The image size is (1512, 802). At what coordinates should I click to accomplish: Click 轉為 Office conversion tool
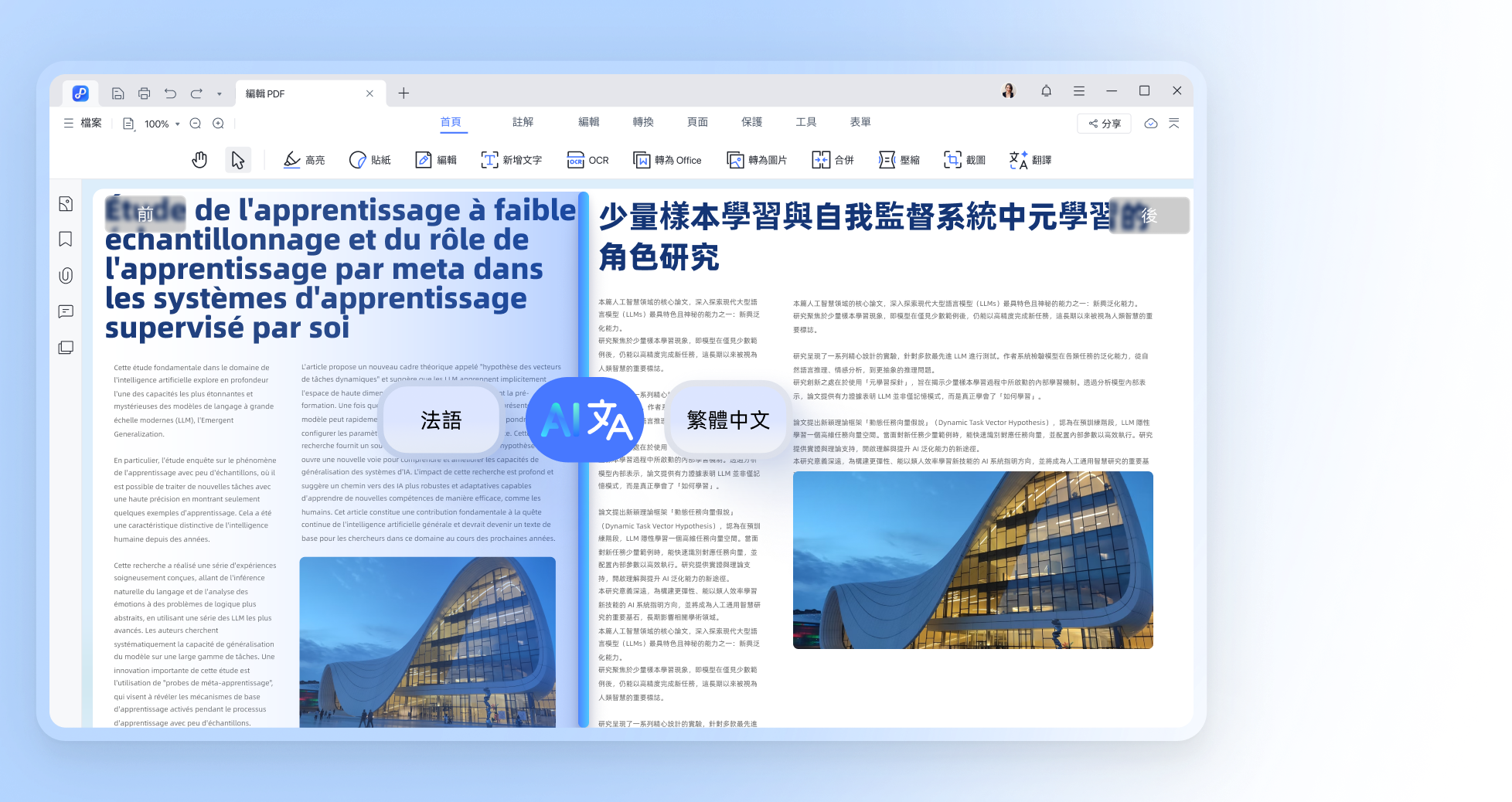pyautogui.click(x=668, y=160)
